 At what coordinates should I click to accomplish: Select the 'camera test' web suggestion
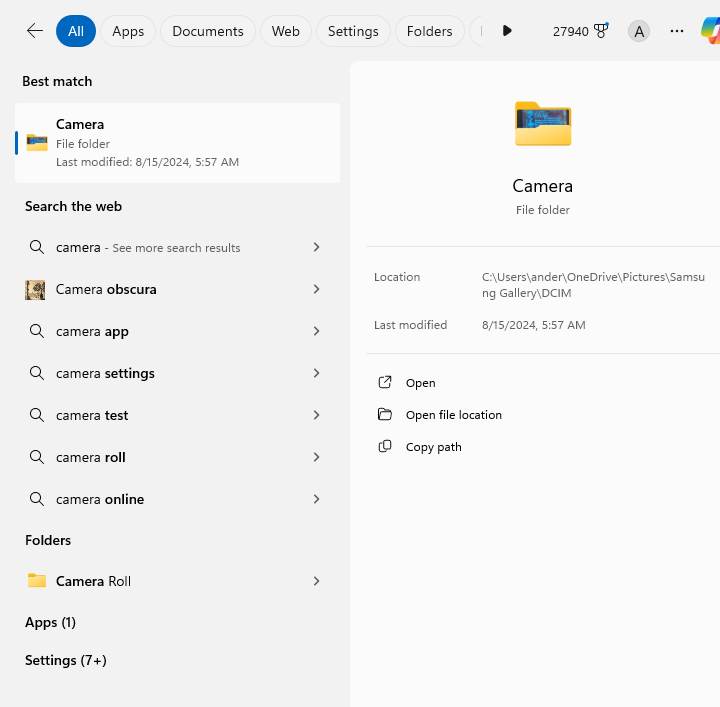point(92,415)
